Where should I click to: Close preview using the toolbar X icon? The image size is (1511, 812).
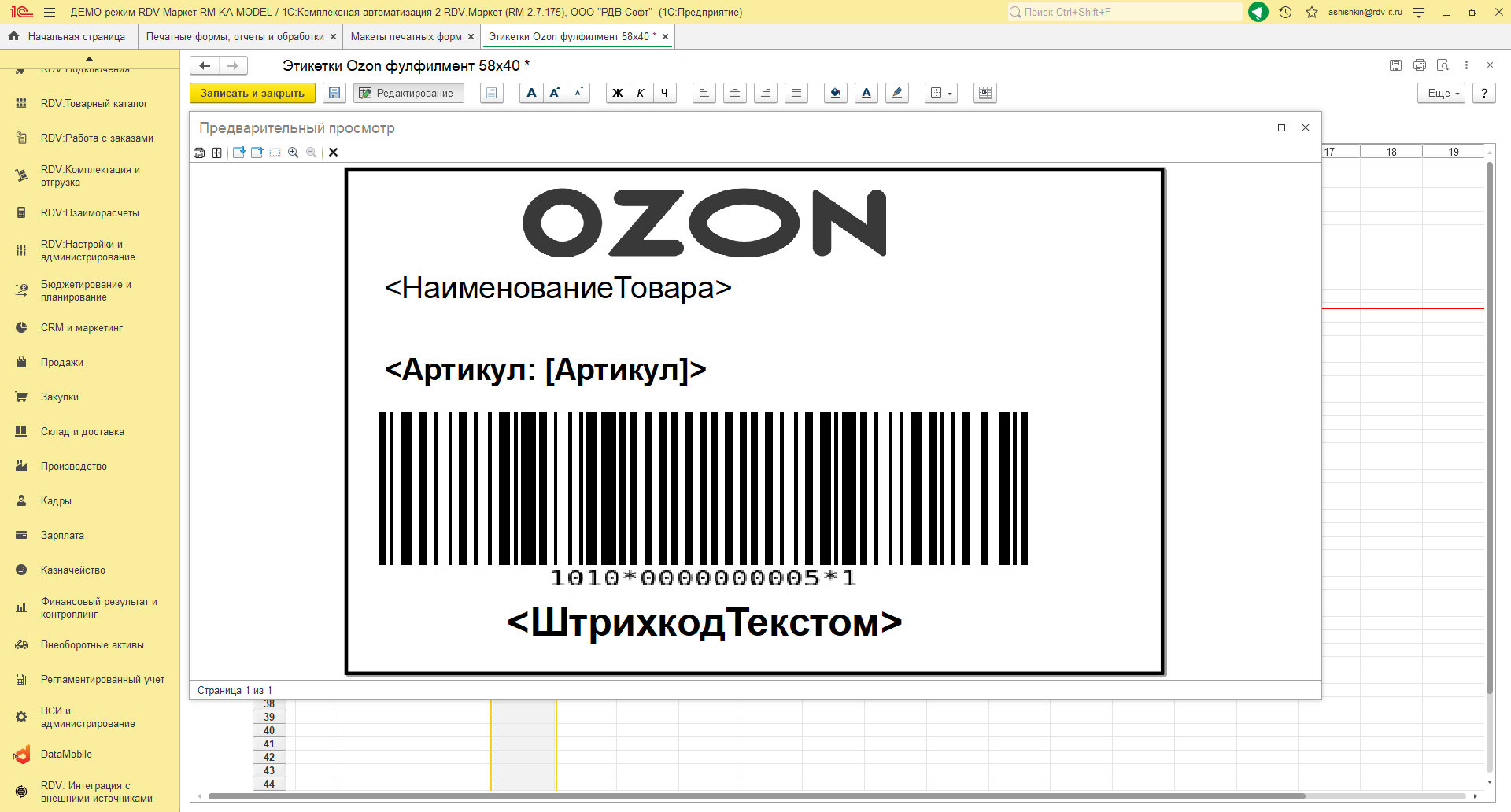(334, 153)
